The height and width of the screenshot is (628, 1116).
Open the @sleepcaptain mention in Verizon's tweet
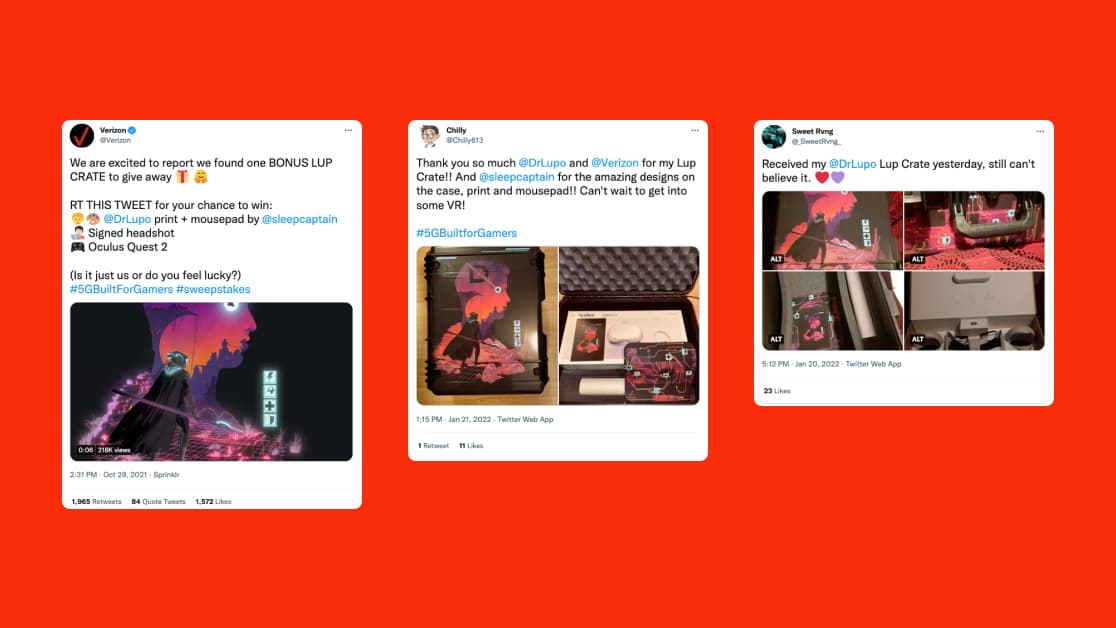300,219
